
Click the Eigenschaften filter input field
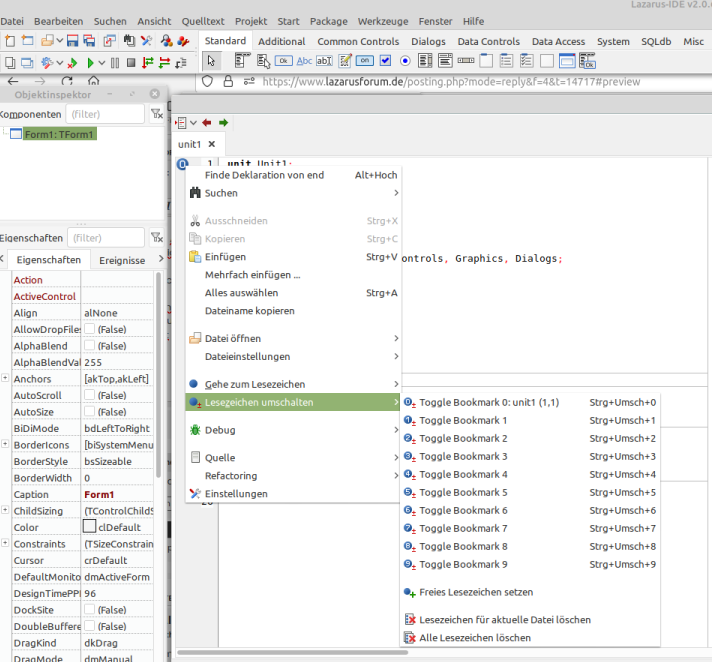click(x=105, y=238)
